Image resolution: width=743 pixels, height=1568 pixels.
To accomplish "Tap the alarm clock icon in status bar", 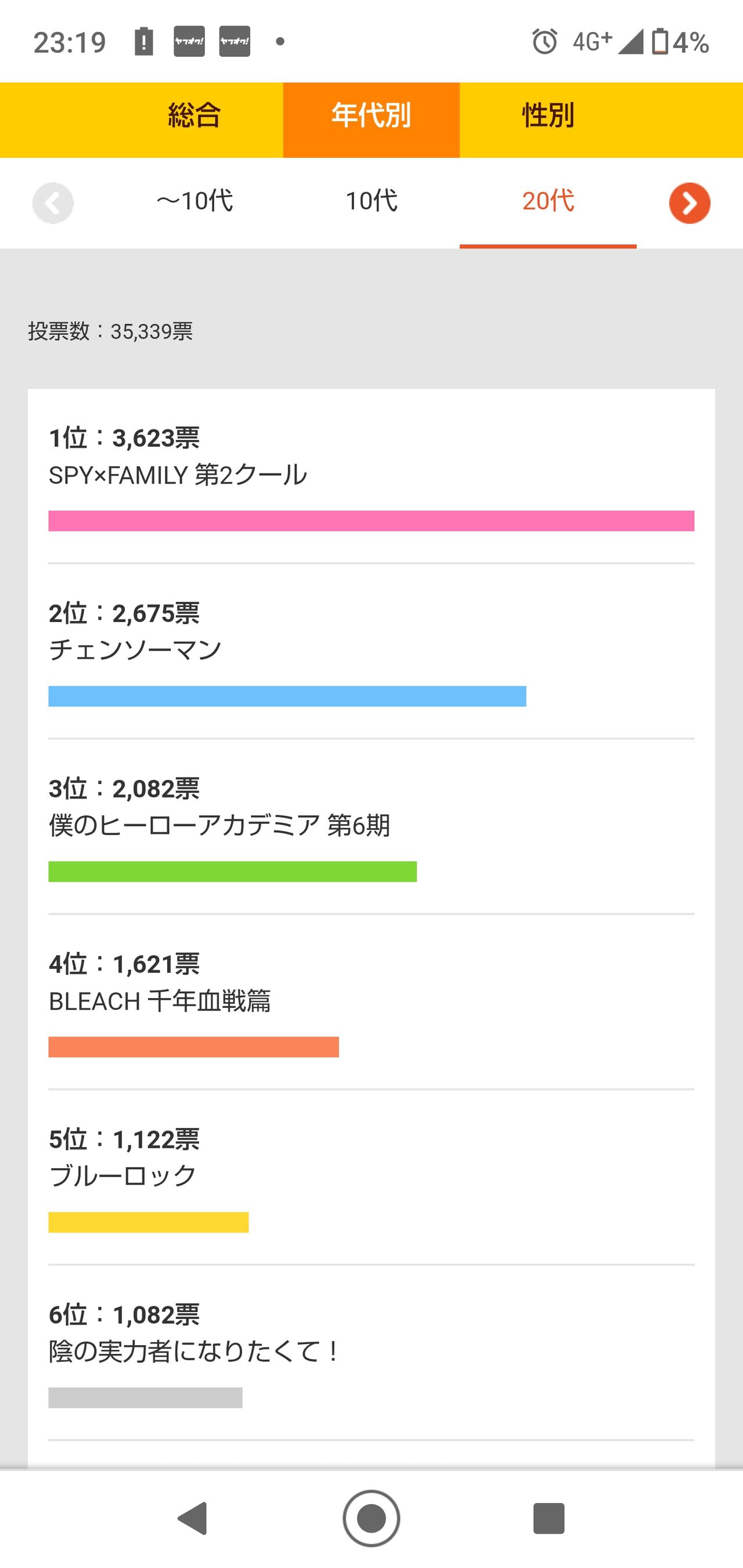I will (x=544, y=41).
